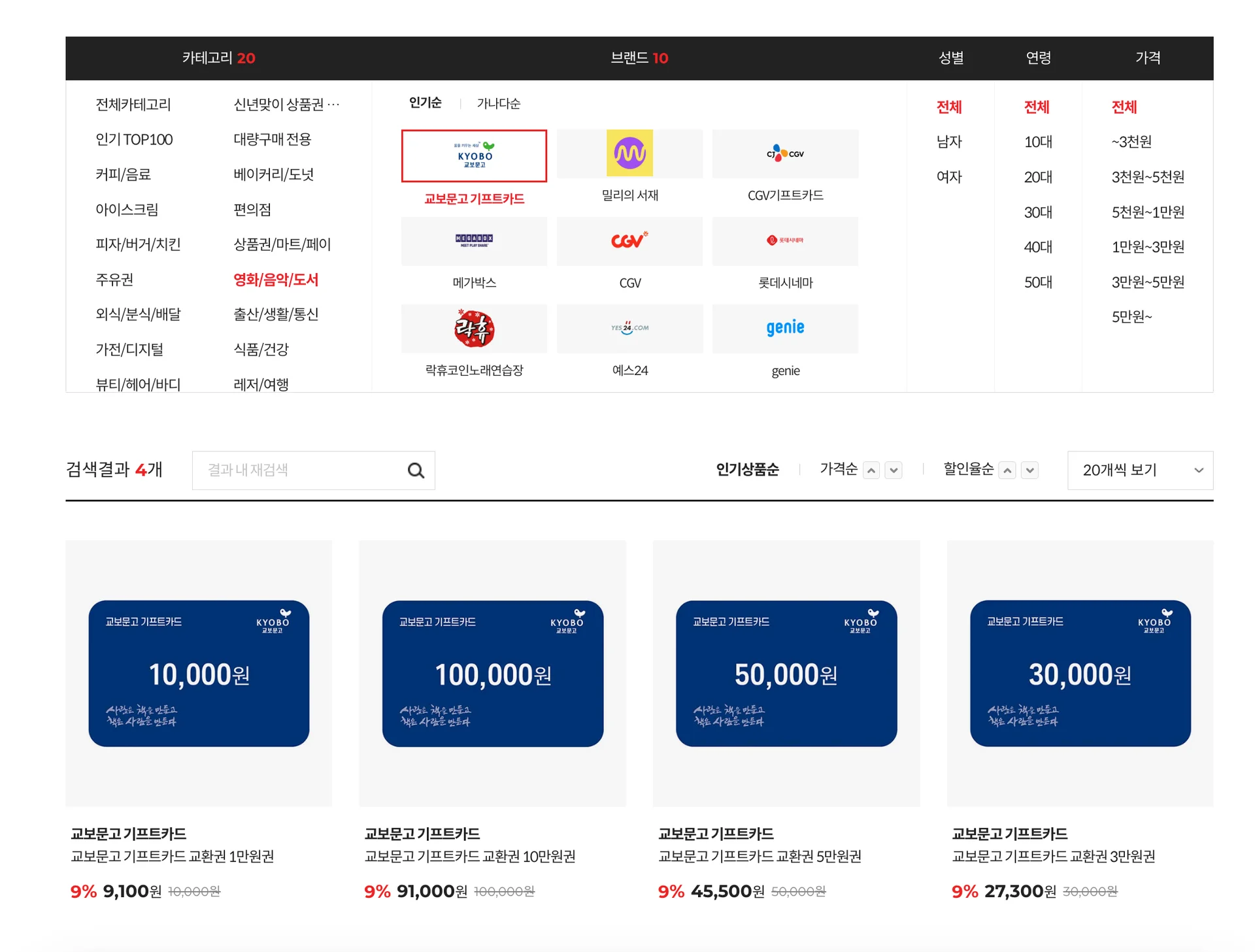This screenshot has width=1255, height=952.
Task: Select the 1만원~3만원 price filter
Action: pyautogui.click(x=1148, y=247)
